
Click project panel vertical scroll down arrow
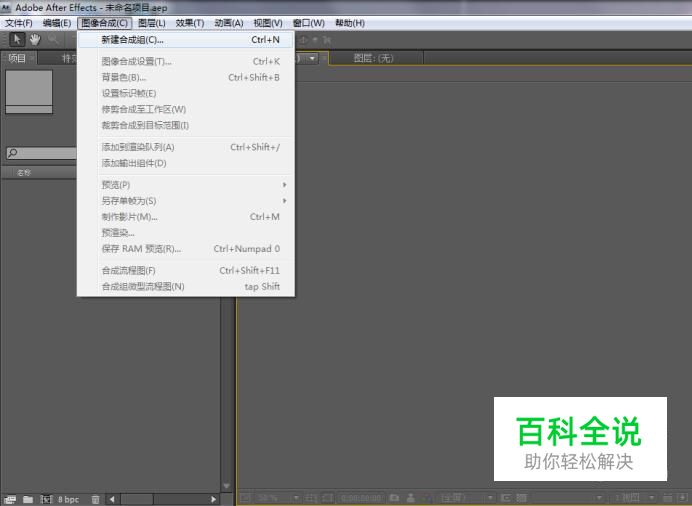pyautogui.click(x=226, y=486)
